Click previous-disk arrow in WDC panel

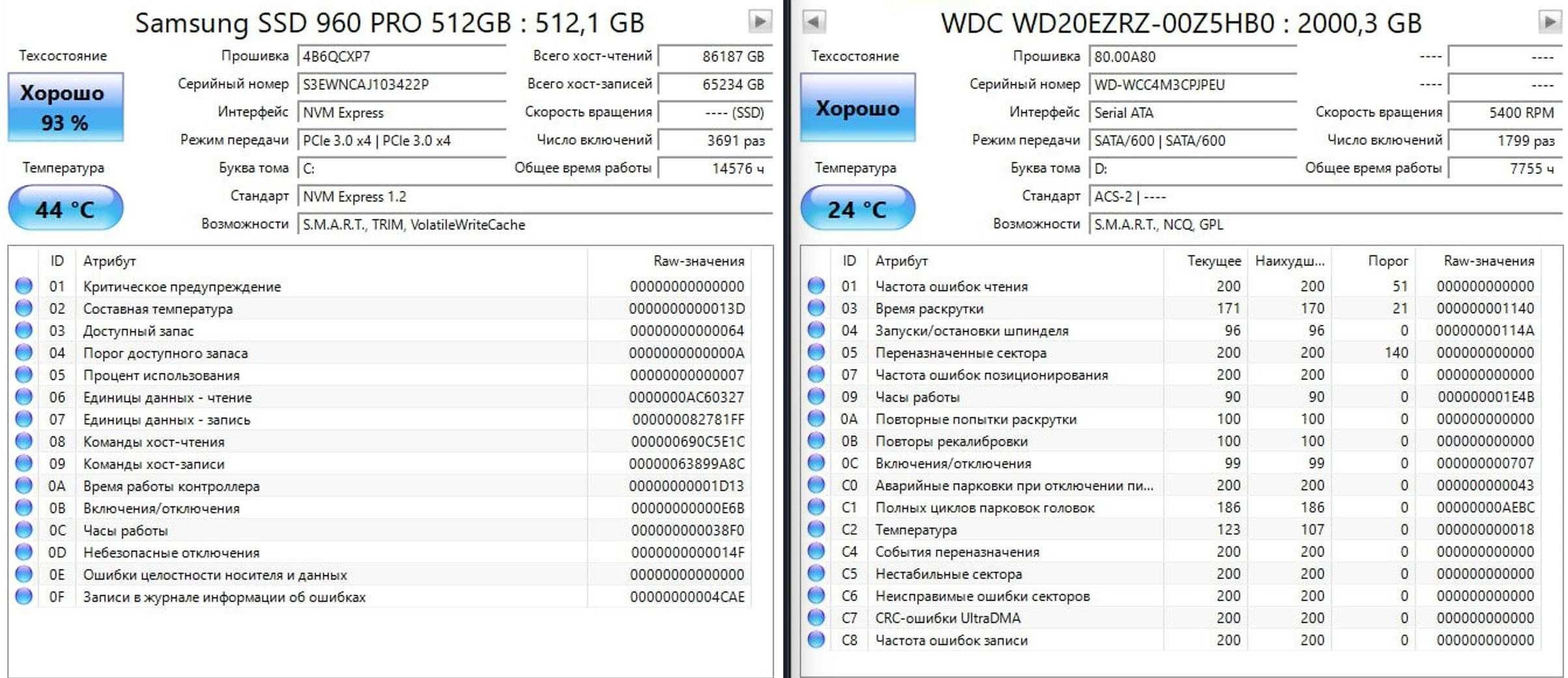coord(813,21)
